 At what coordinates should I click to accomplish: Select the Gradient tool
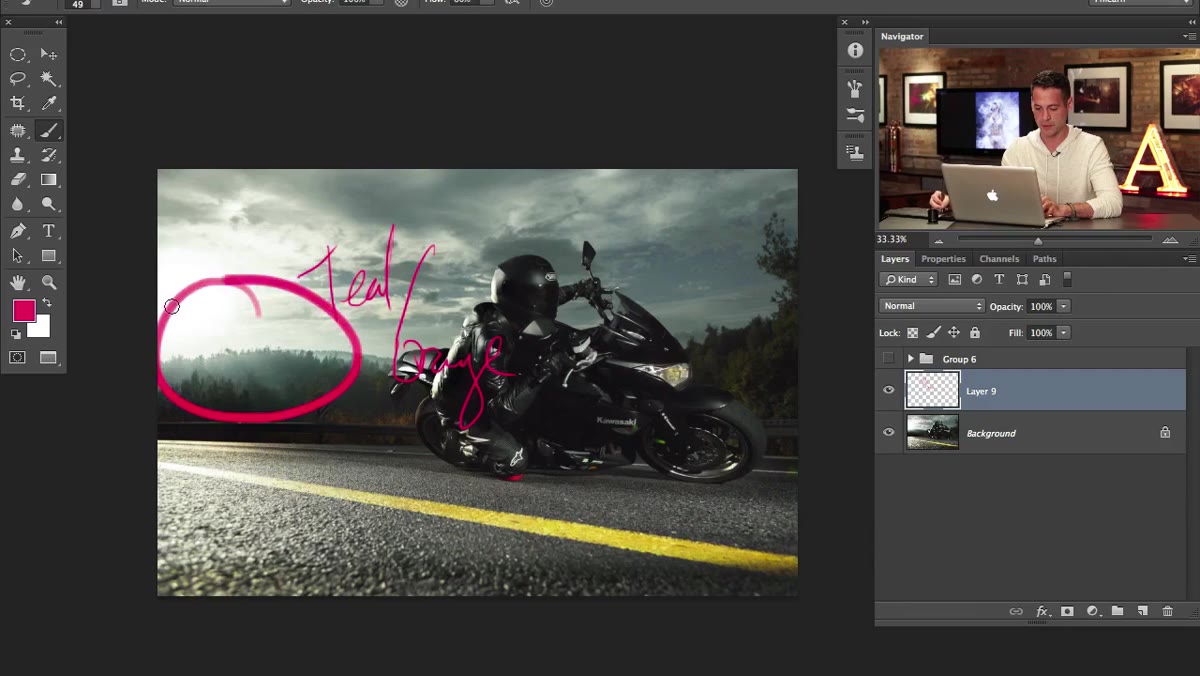click(x=48, y=180)
